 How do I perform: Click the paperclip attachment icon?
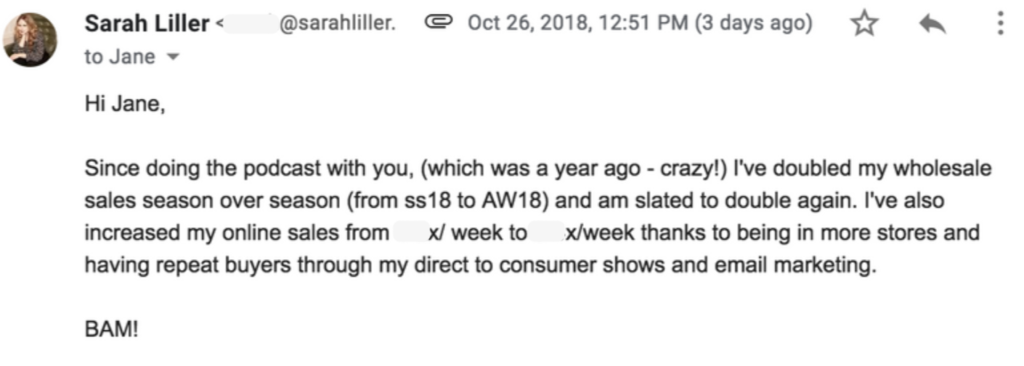[439, 24]
